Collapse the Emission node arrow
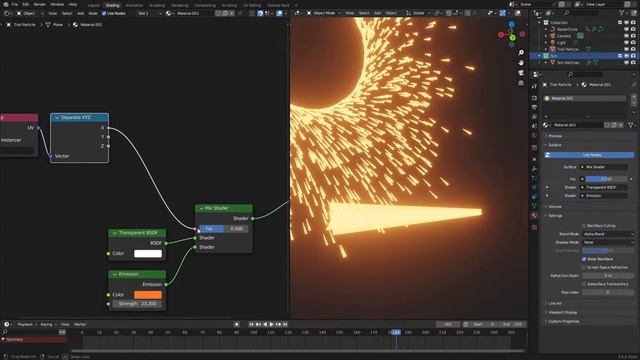 [115, 274]
